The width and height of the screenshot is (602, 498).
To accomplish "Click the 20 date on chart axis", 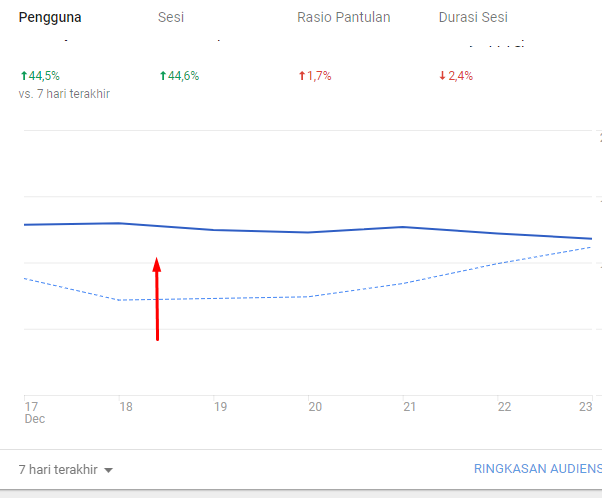I will tap(315, 407).
